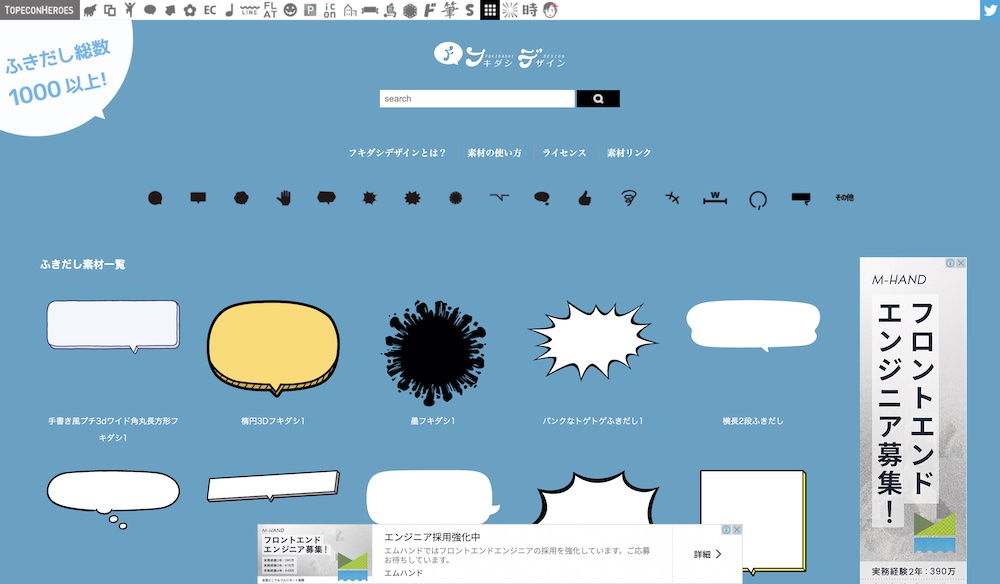Select the thought bubble with dot category icon

point(541,198)
